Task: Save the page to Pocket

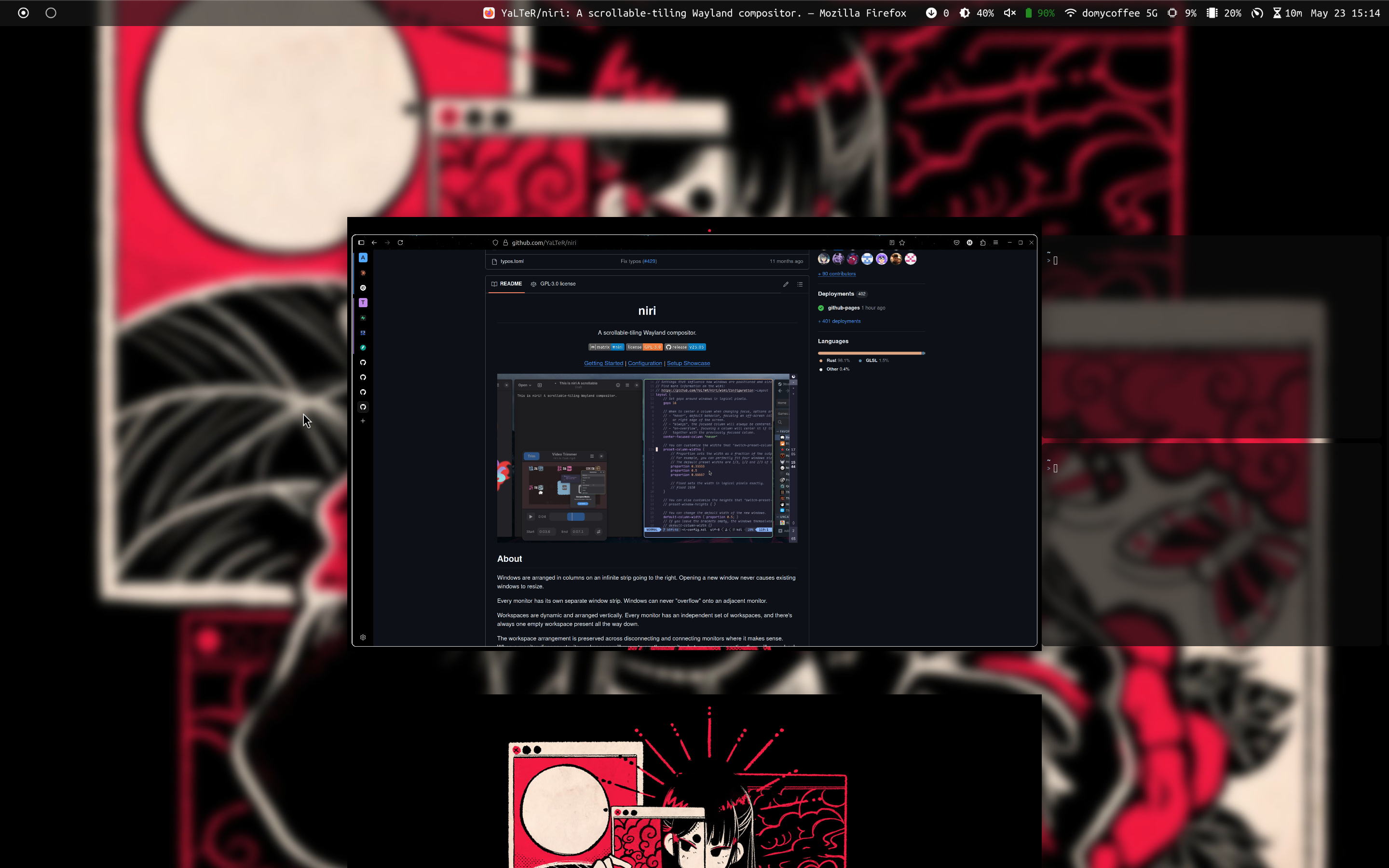Action: point(956,243)
